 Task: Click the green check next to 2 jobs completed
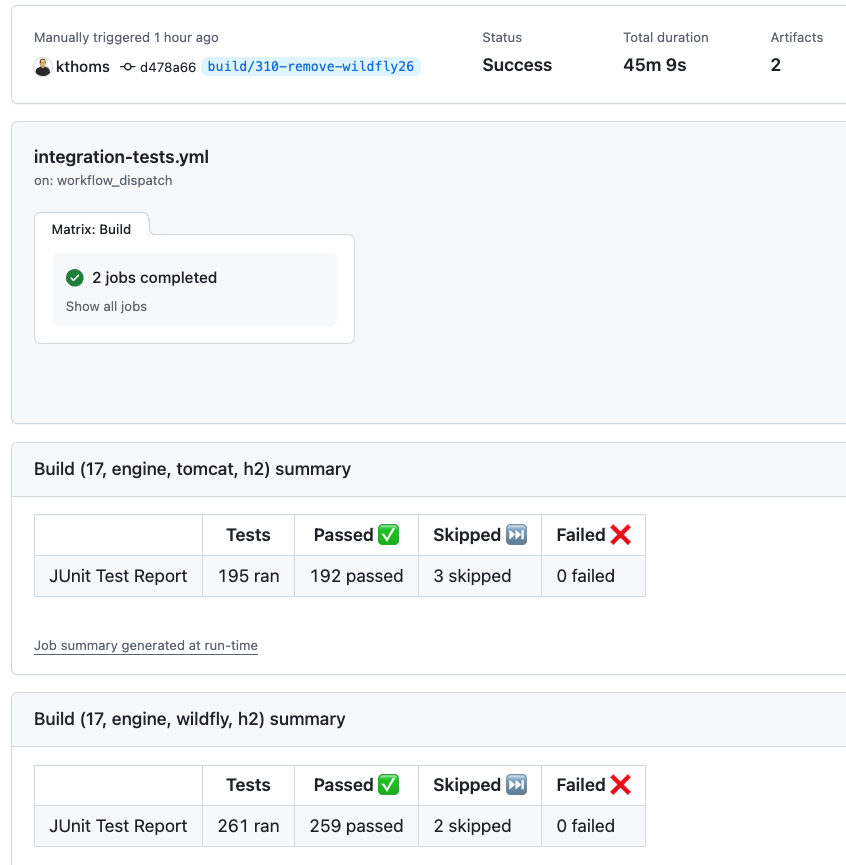75,278
